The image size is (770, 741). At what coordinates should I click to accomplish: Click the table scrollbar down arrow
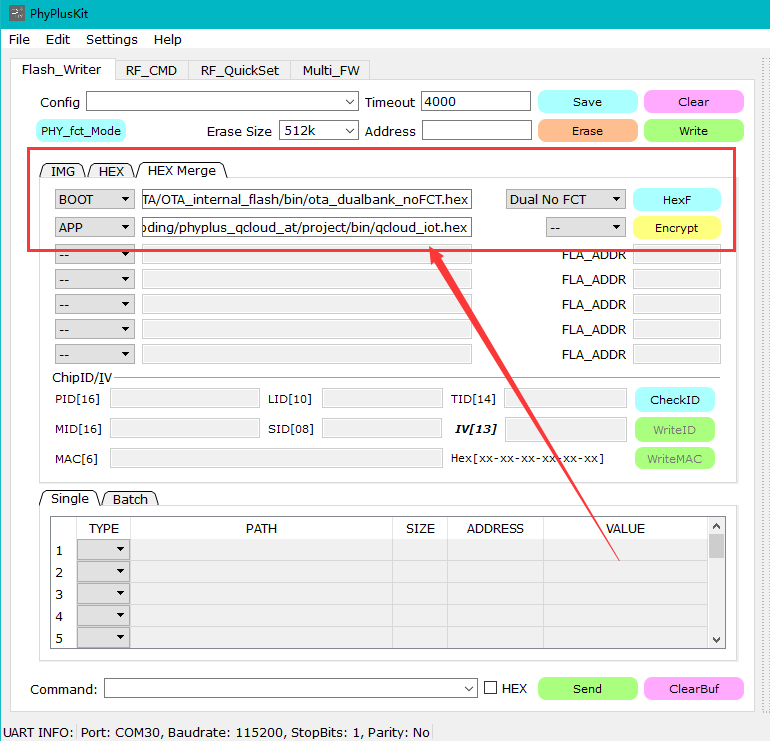point(716,640)
